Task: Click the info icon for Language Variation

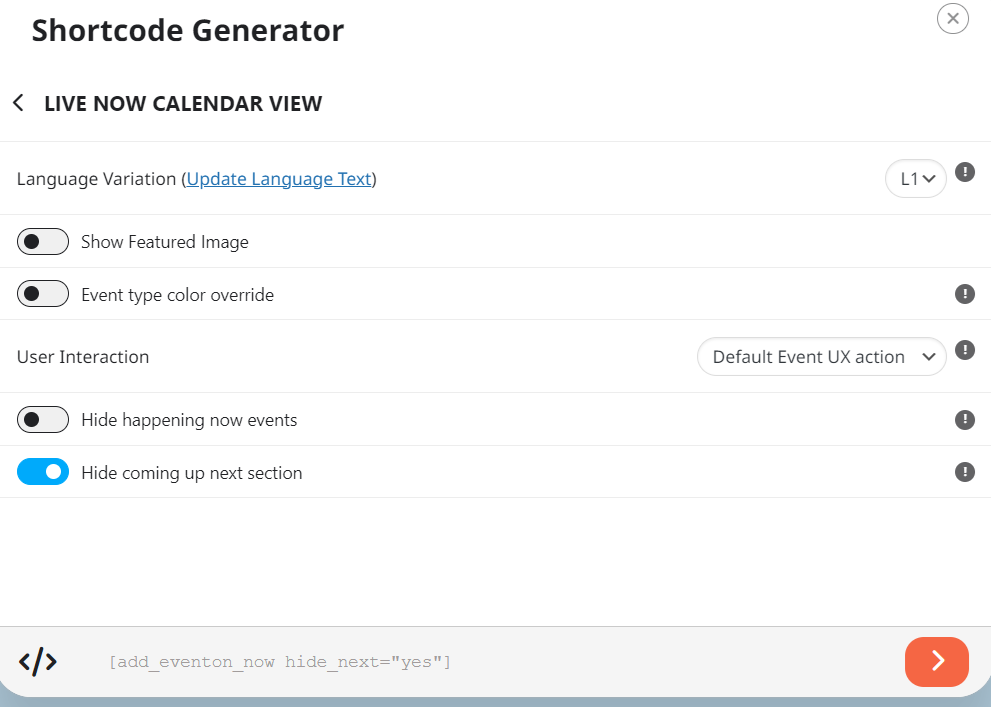Action: pyautogui.click(x=964, y=172)
